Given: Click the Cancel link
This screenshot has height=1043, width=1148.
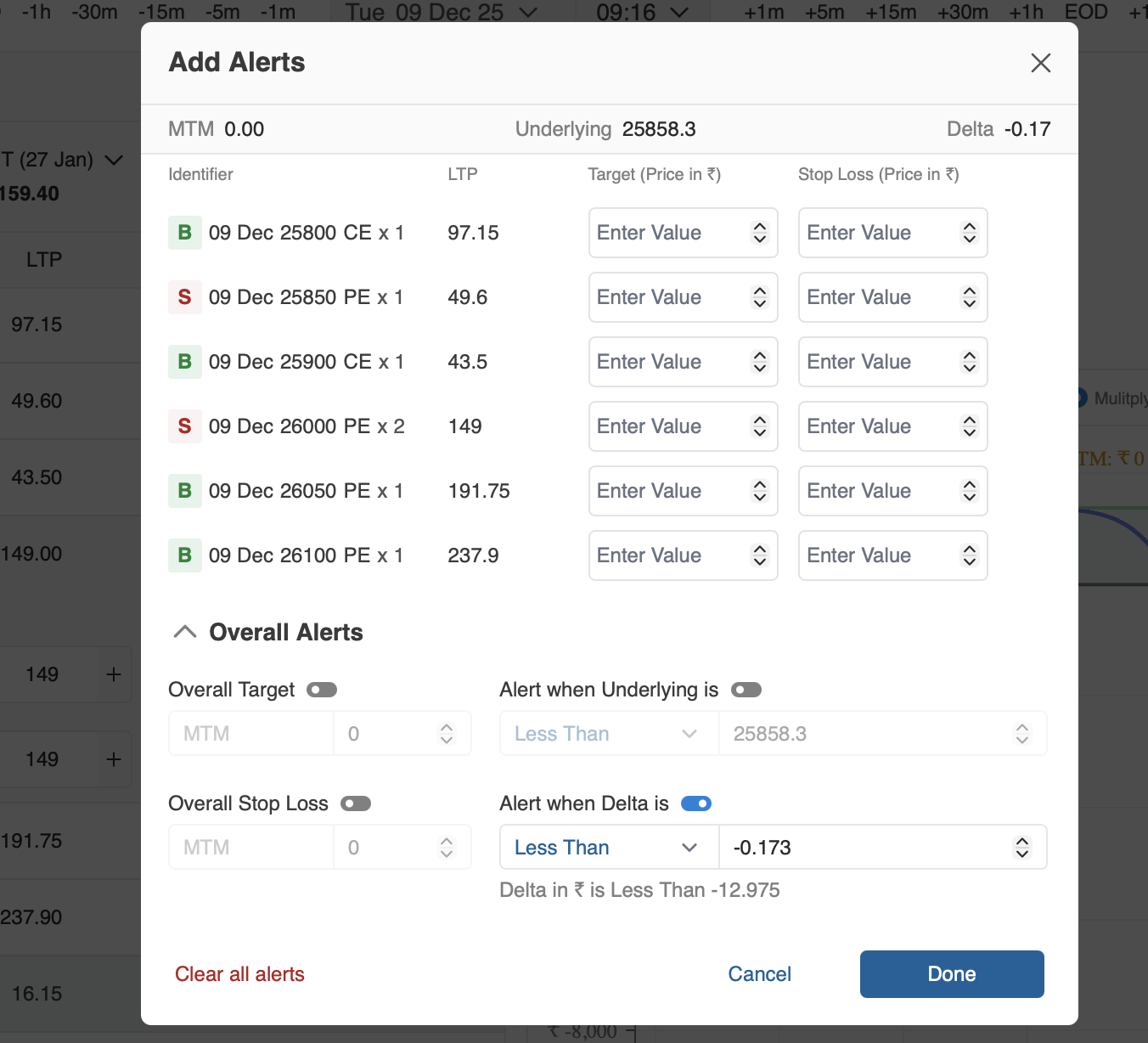Looking at the screenshot, I should pyautogui.click(x=759, y=974).
